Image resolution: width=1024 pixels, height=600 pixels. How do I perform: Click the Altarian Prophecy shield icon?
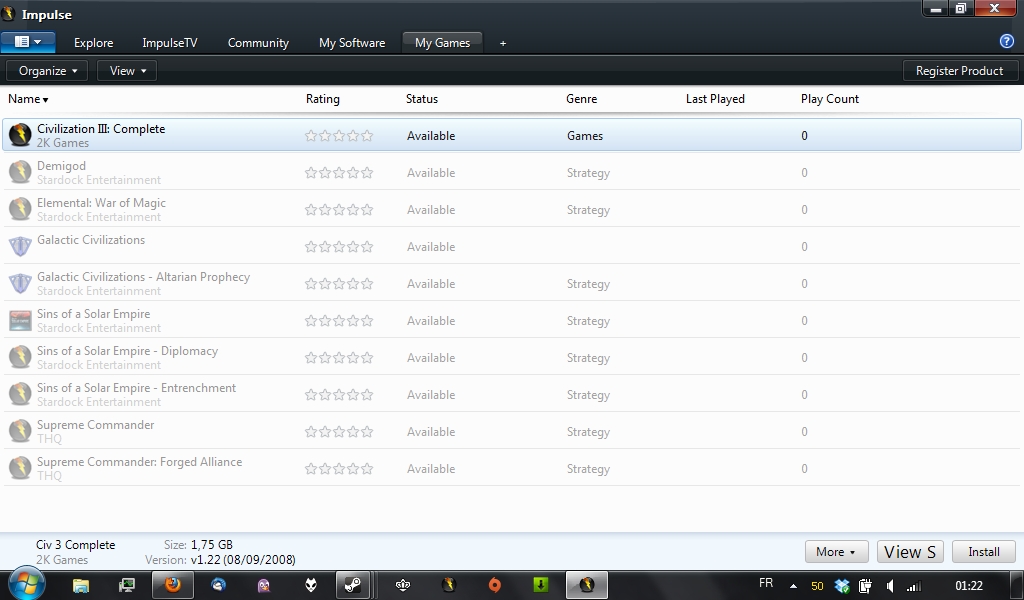(20, 283)
